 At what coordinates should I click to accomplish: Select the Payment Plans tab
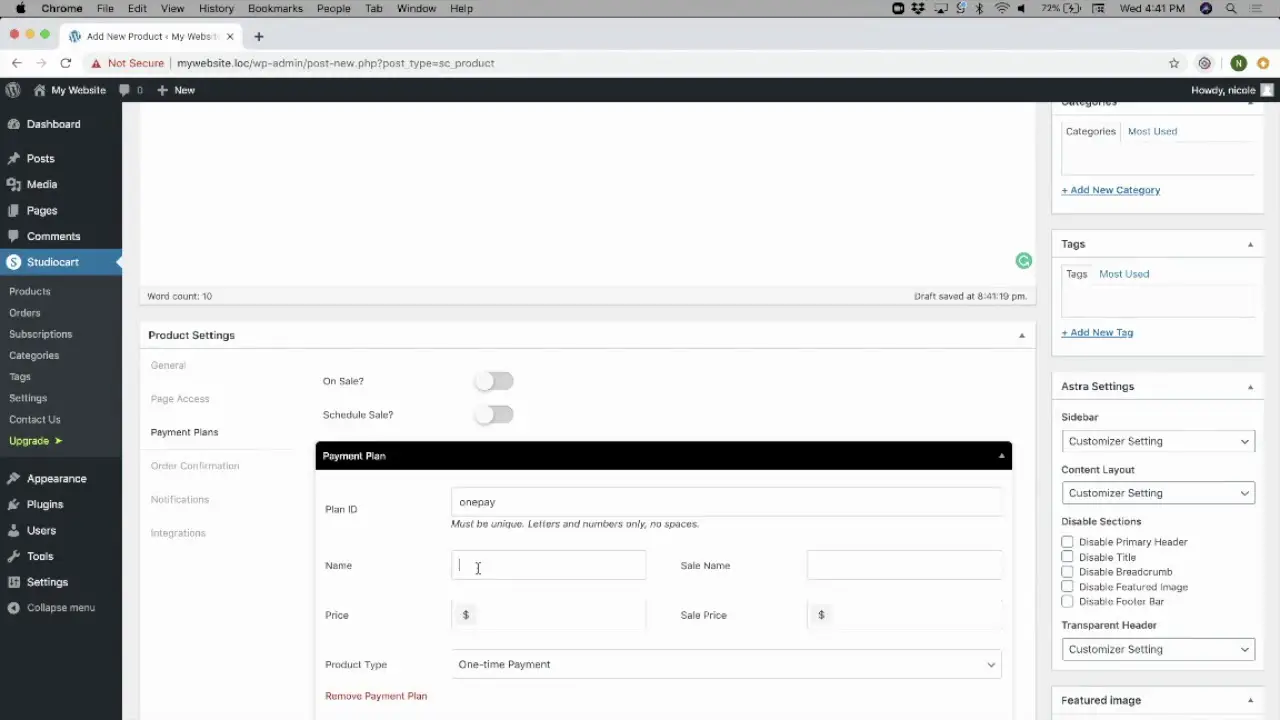click(184, 433)
